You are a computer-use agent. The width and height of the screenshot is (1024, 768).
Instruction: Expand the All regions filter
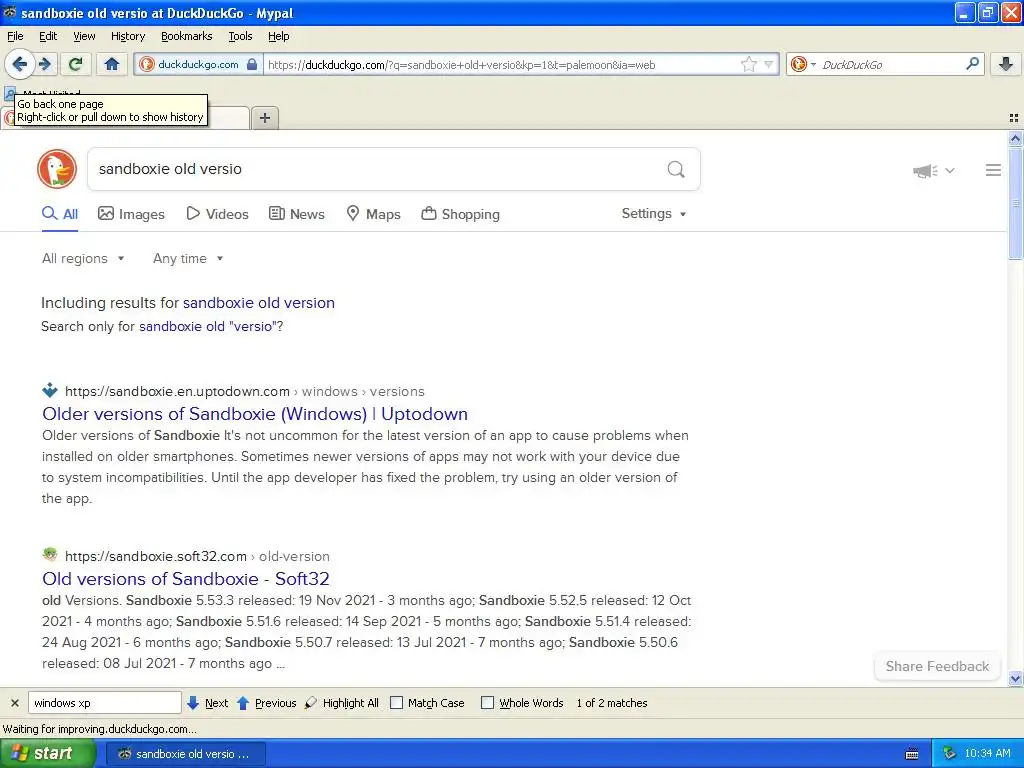coord(83,259)
